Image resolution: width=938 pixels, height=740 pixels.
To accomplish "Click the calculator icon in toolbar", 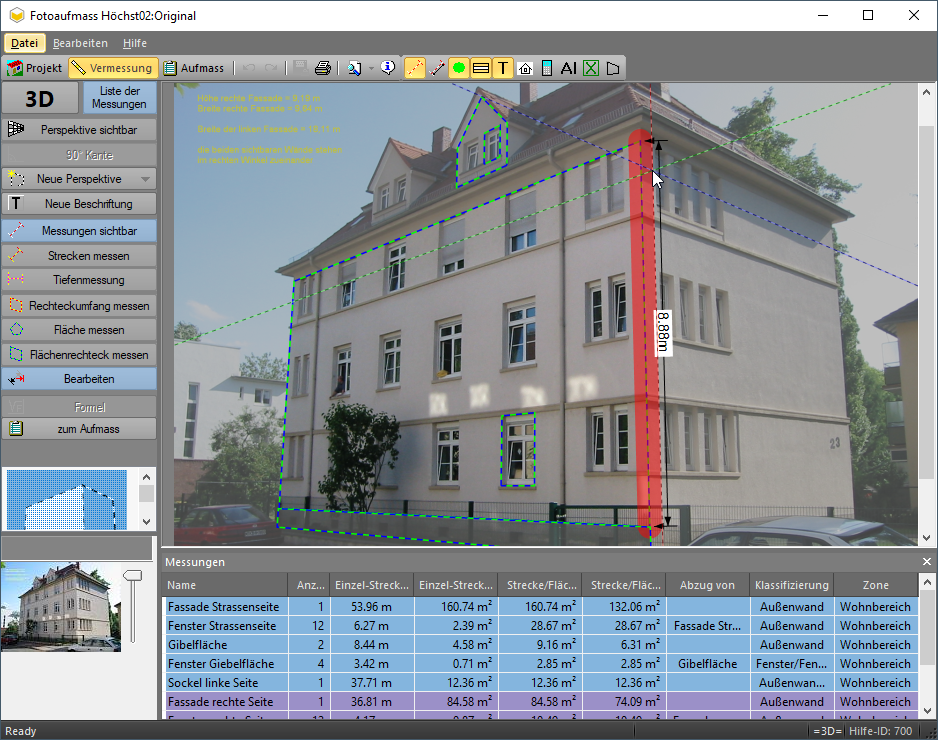I will [546, 68].
